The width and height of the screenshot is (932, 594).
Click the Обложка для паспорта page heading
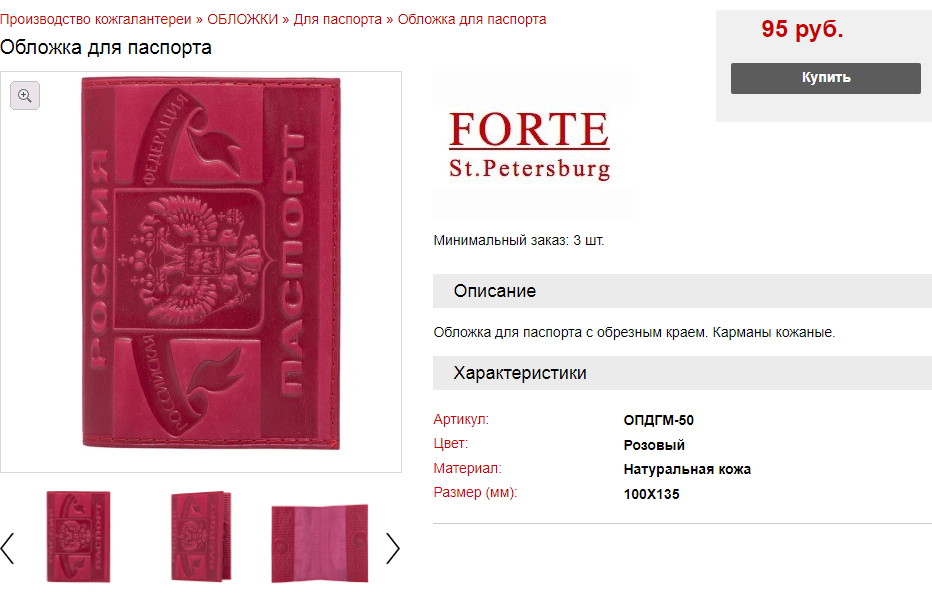pyautogui.click(x=106, y=48)
